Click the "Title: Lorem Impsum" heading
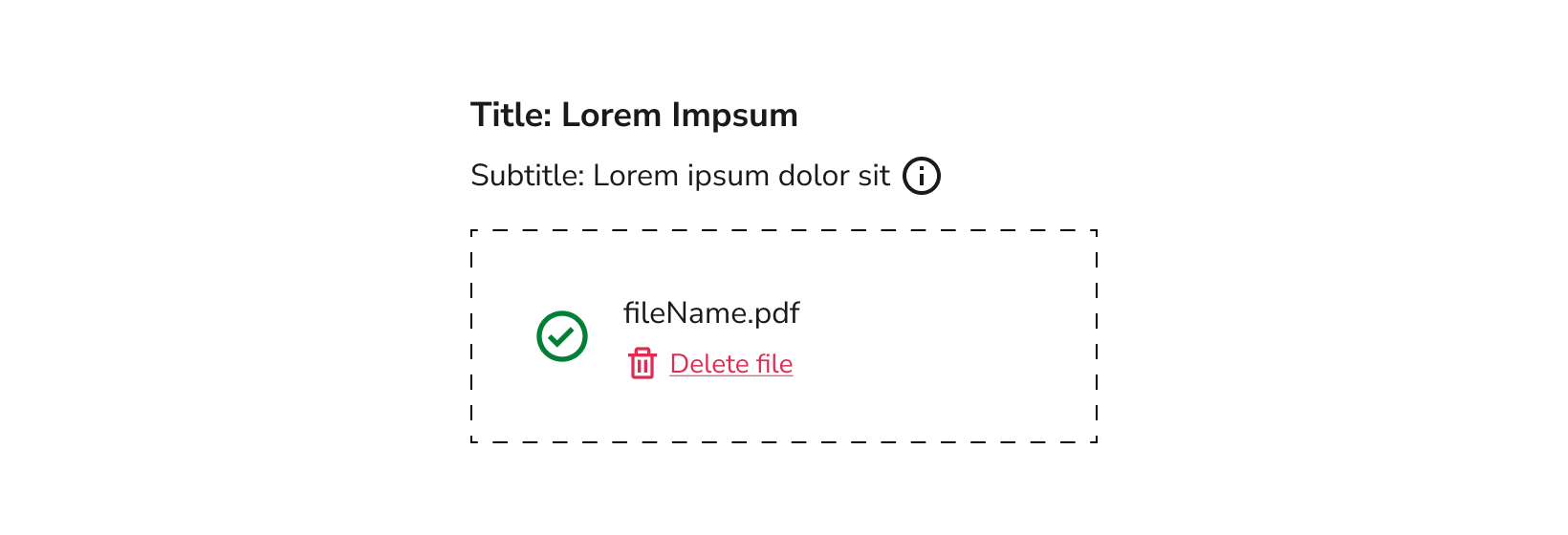Image resolution: width=1568 pixels, height=535 pixels. tap(634, 116)
